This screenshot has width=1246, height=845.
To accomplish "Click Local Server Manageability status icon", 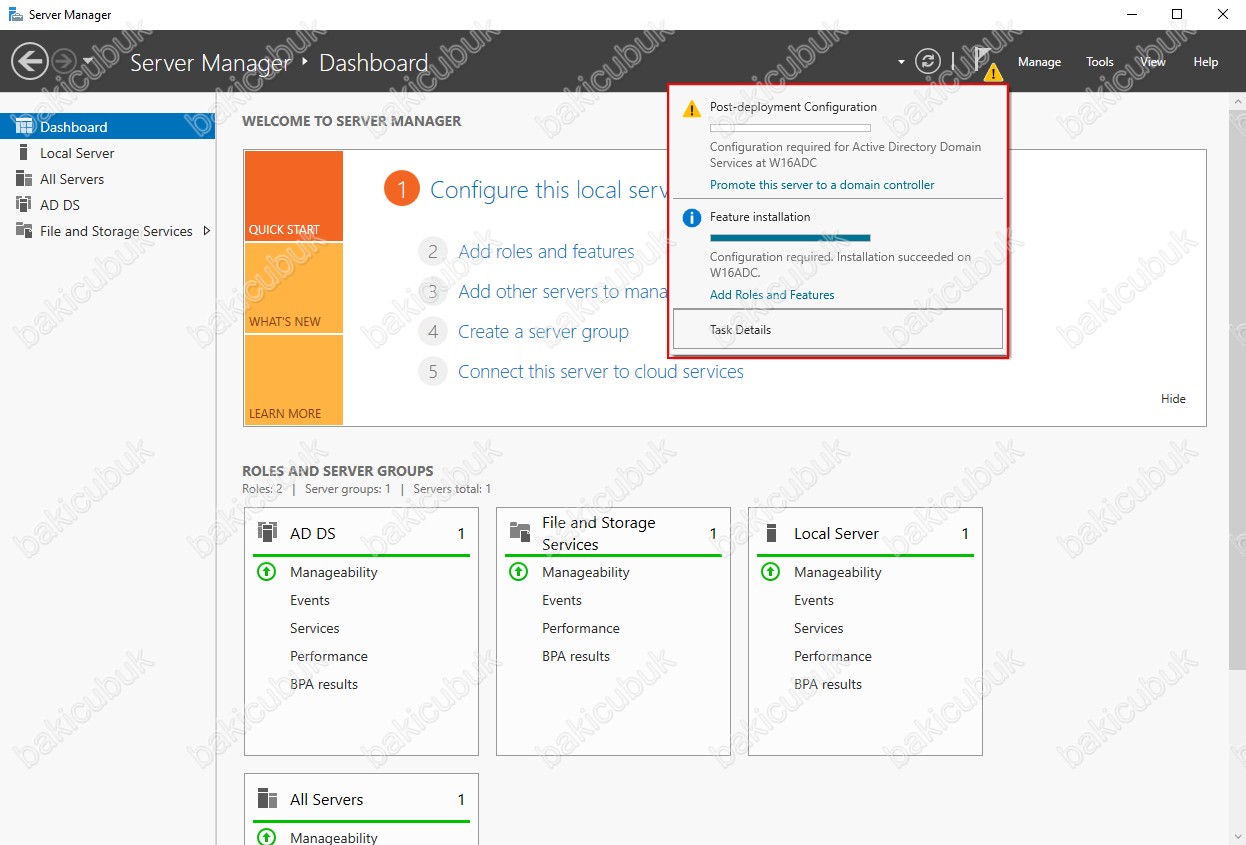I will pyautogui.click(x=770, y=572).
